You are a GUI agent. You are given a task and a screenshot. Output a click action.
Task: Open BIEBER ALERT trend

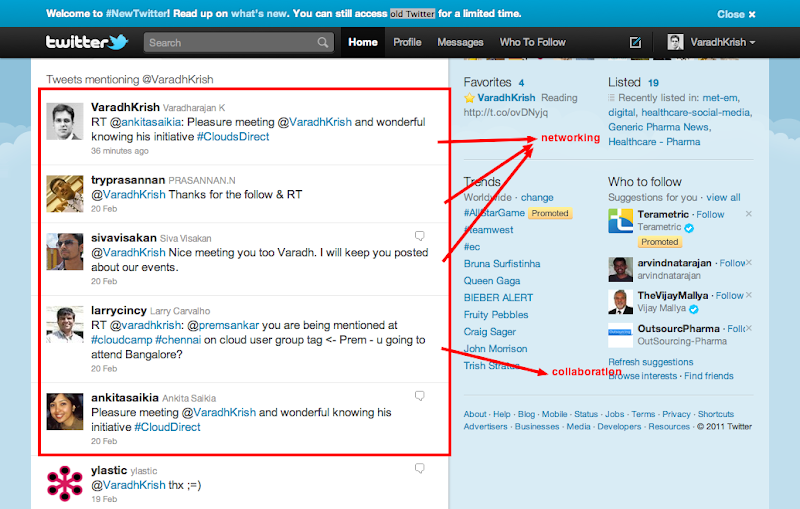point(498,297)
